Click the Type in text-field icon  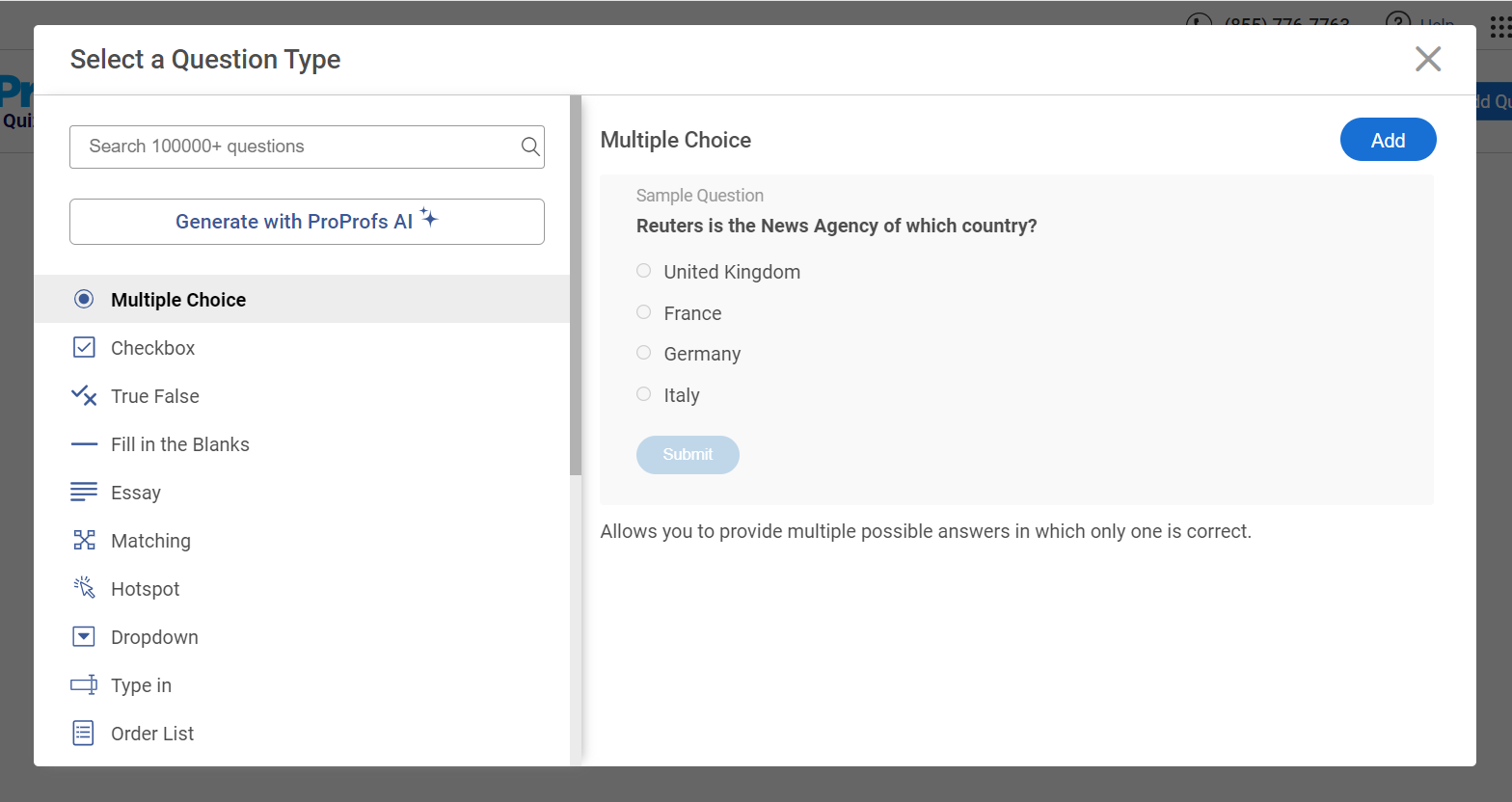coord(84,684)
